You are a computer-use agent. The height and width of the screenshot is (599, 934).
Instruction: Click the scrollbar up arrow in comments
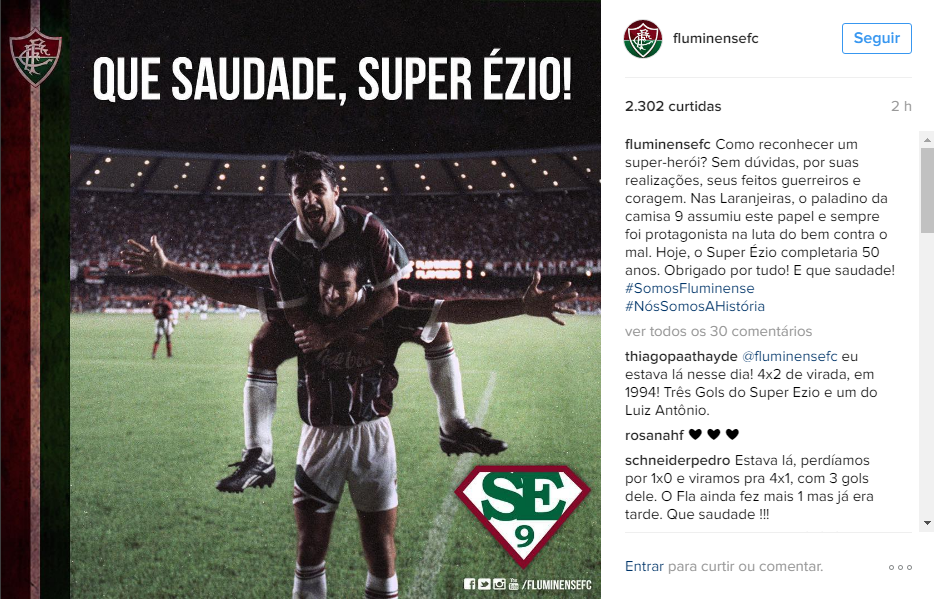click(x=927, y=140)
